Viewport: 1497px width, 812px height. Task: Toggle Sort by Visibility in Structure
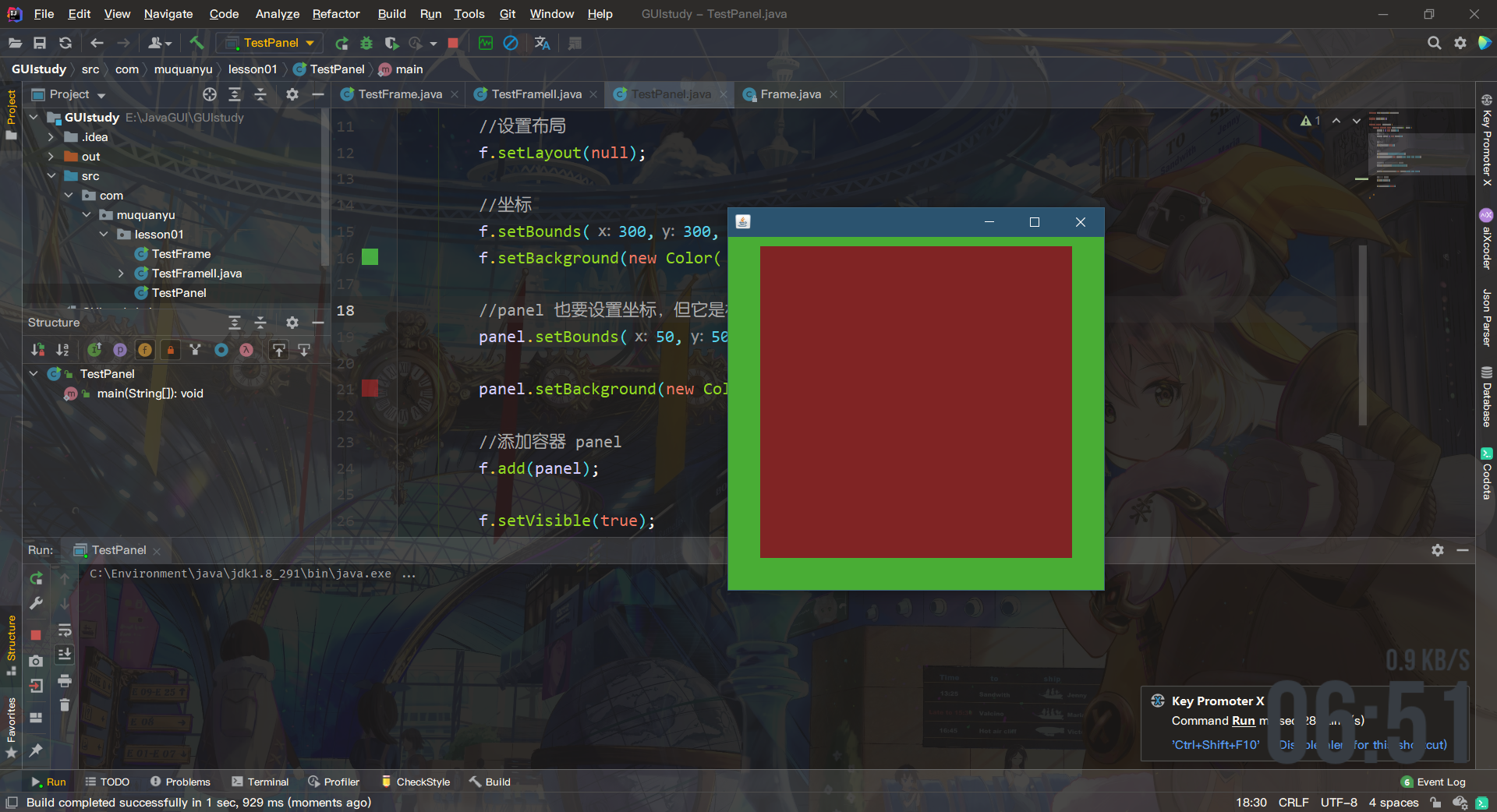37,350
